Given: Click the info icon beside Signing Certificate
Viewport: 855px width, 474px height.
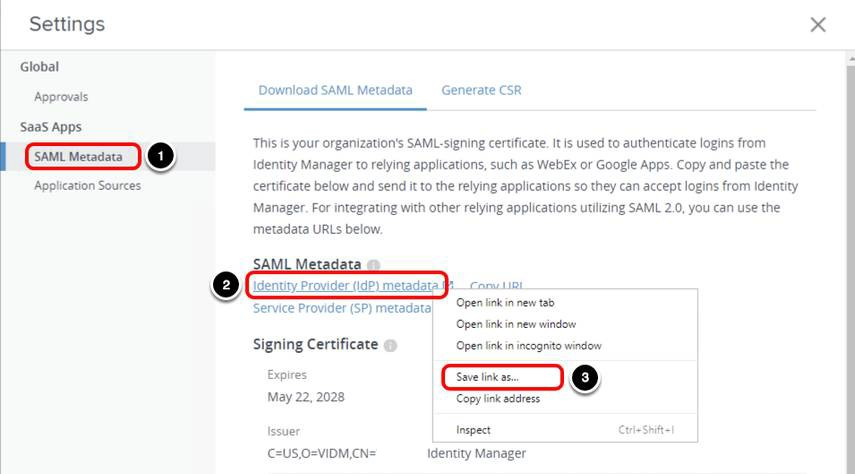Looking at the screenshot, I should click(x=390, y=345).
